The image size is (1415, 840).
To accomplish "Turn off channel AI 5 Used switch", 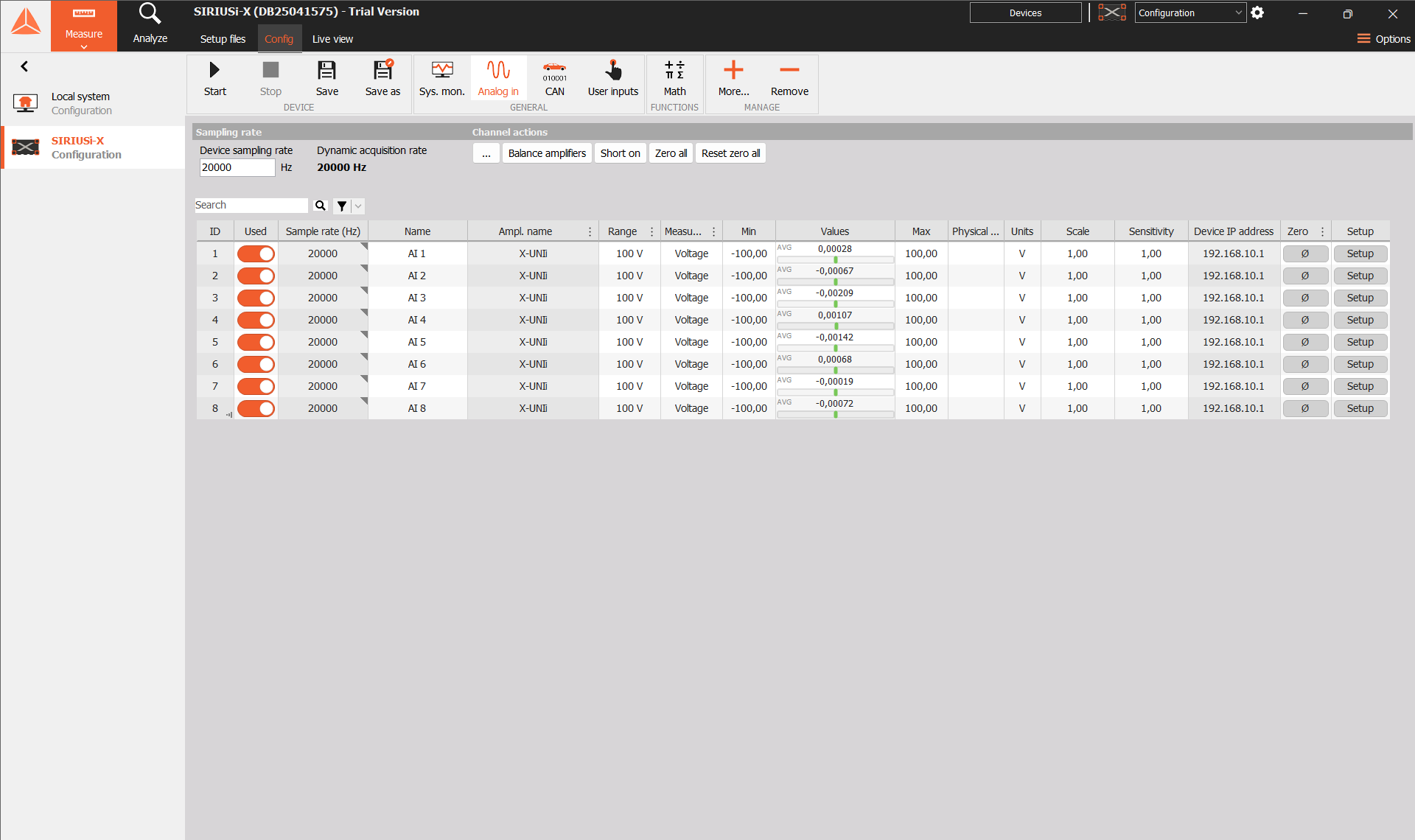I will [x=256, y=342].
